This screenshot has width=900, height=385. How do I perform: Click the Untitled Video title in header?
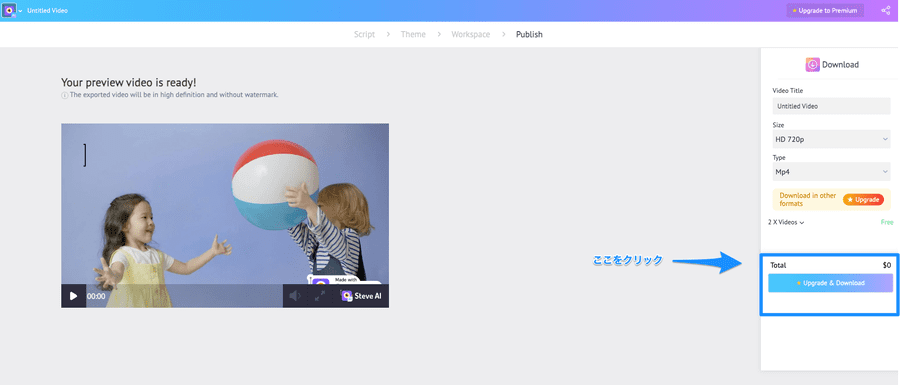coord(47,11)
